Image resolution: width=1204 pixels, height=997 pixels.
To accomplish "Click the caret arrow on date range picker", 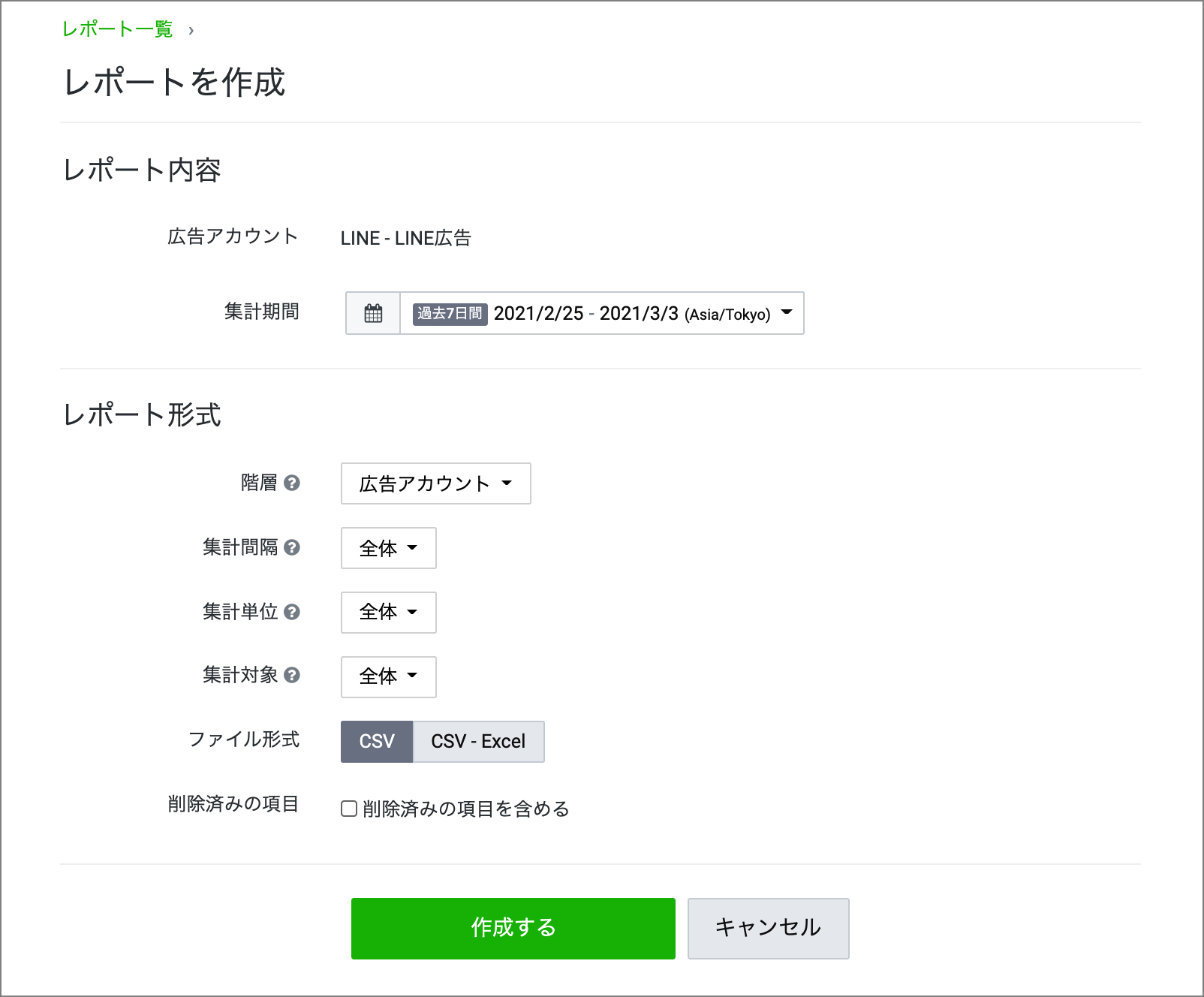I will point(787,312).
